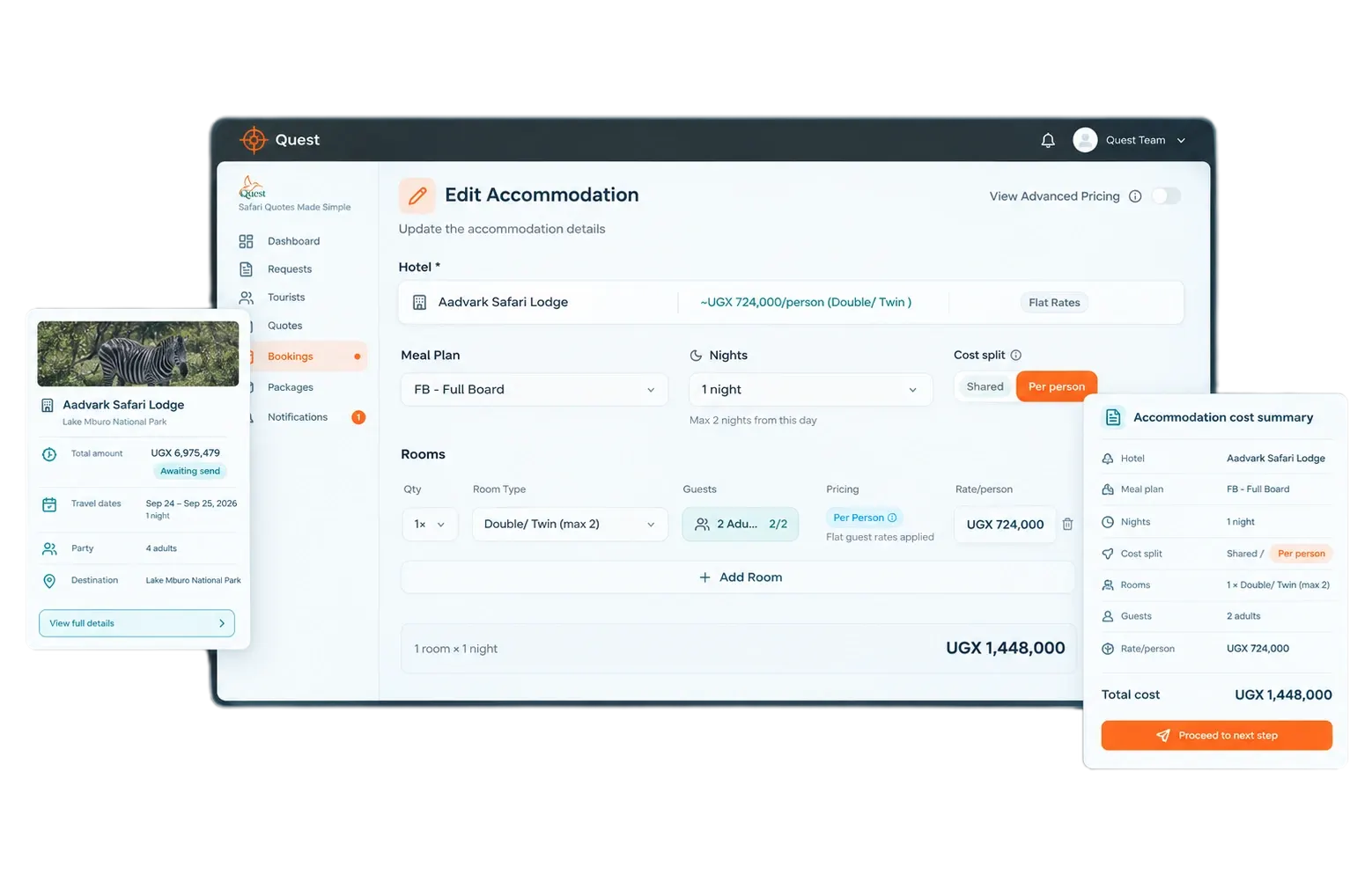Open the 2 Adu... guests selector

pyautogui.click(x=740, y=524)
